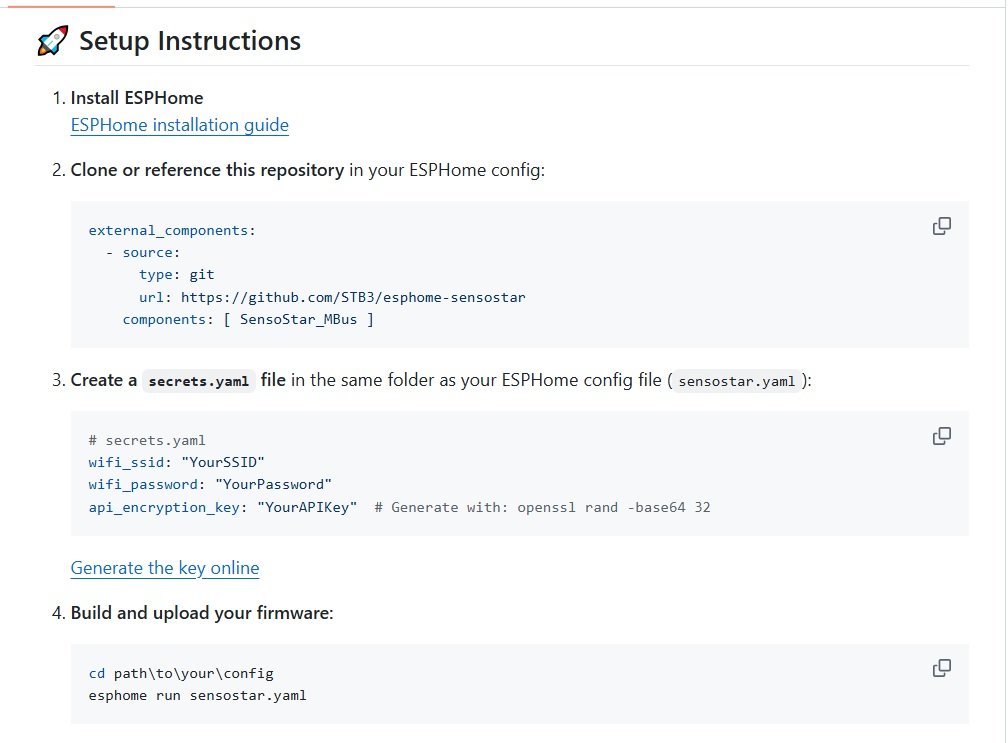Click the openssl rand comment text
This screenshot has width=1008, height=743.
coord(542,507)
